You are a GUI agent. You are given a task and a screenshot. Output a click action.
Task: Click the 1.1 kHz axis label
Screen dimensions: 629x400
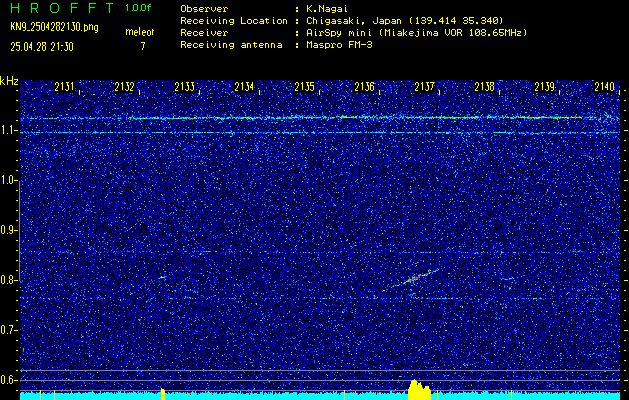pos(9,130)
